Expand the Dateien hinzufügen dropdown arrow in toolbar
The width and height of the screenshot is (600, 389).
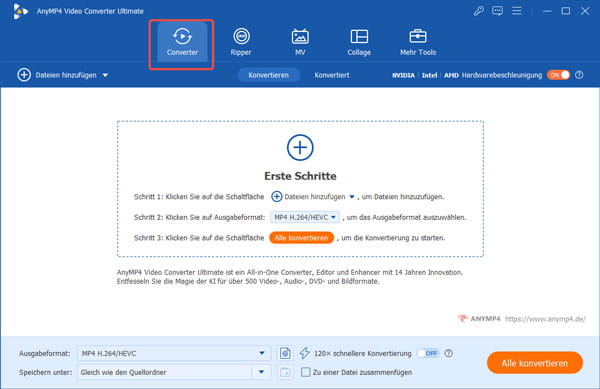pos(105,75)
